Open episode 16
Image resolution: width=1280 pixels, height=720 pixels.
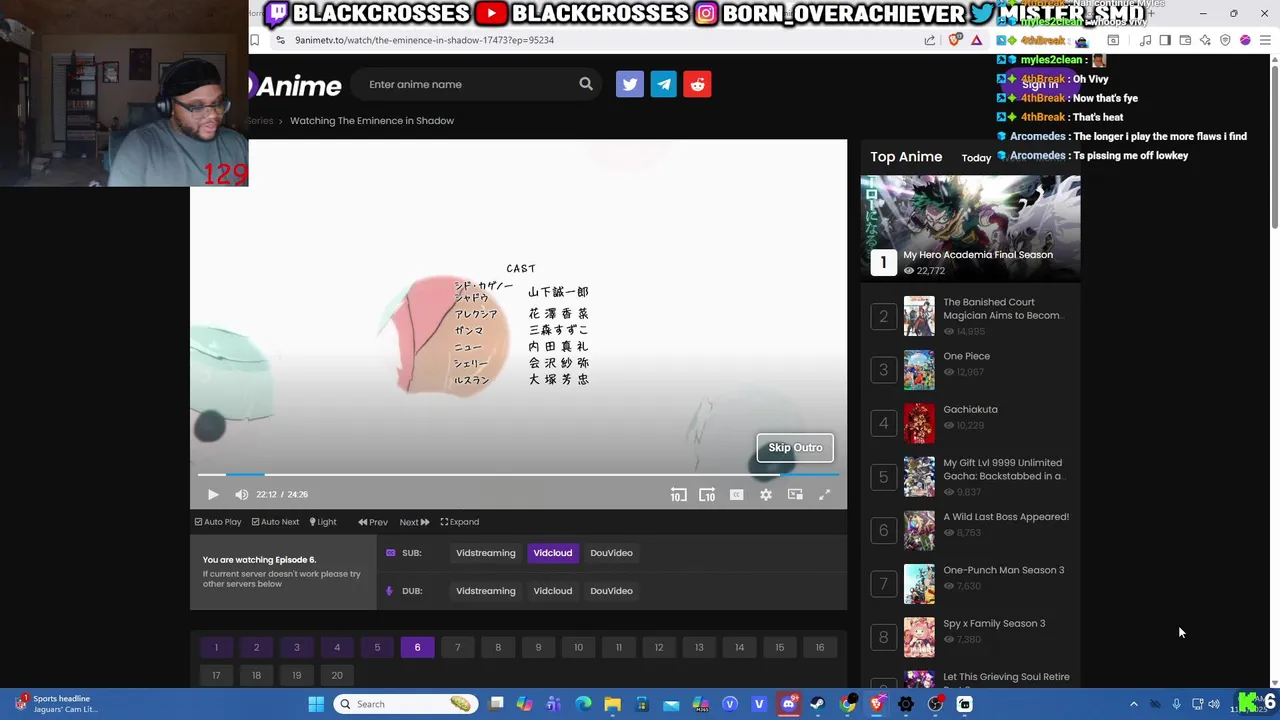pos(820,647)
